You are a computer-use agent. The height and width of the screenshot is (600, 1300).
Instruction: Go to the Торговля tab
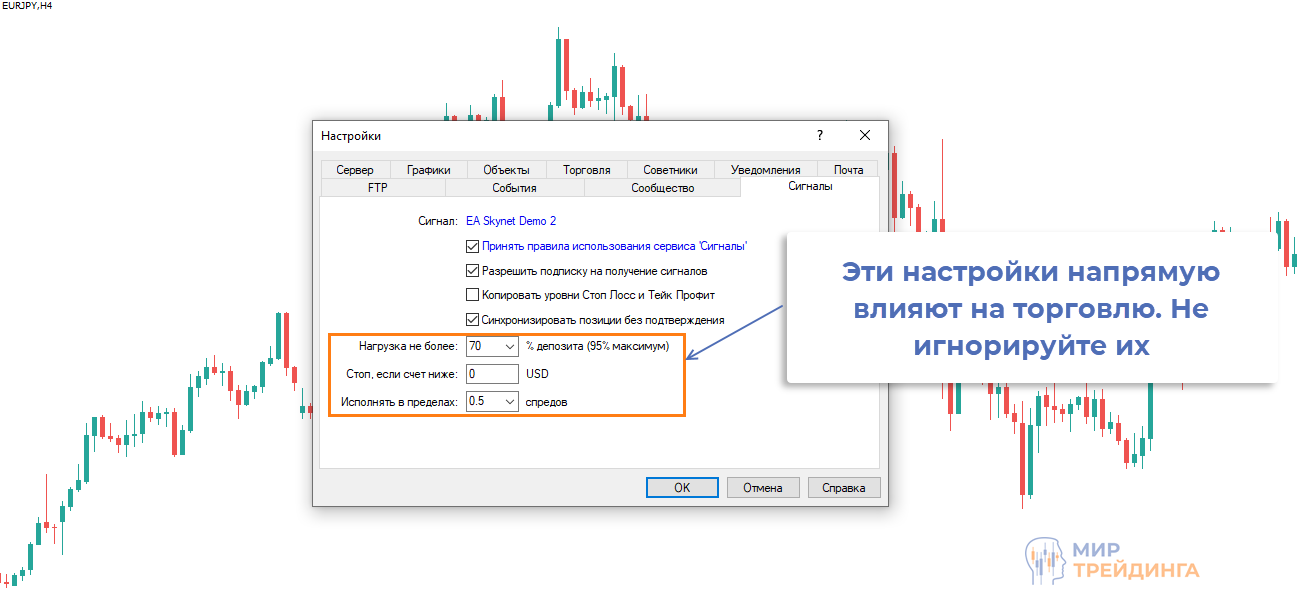pos(586,170)
